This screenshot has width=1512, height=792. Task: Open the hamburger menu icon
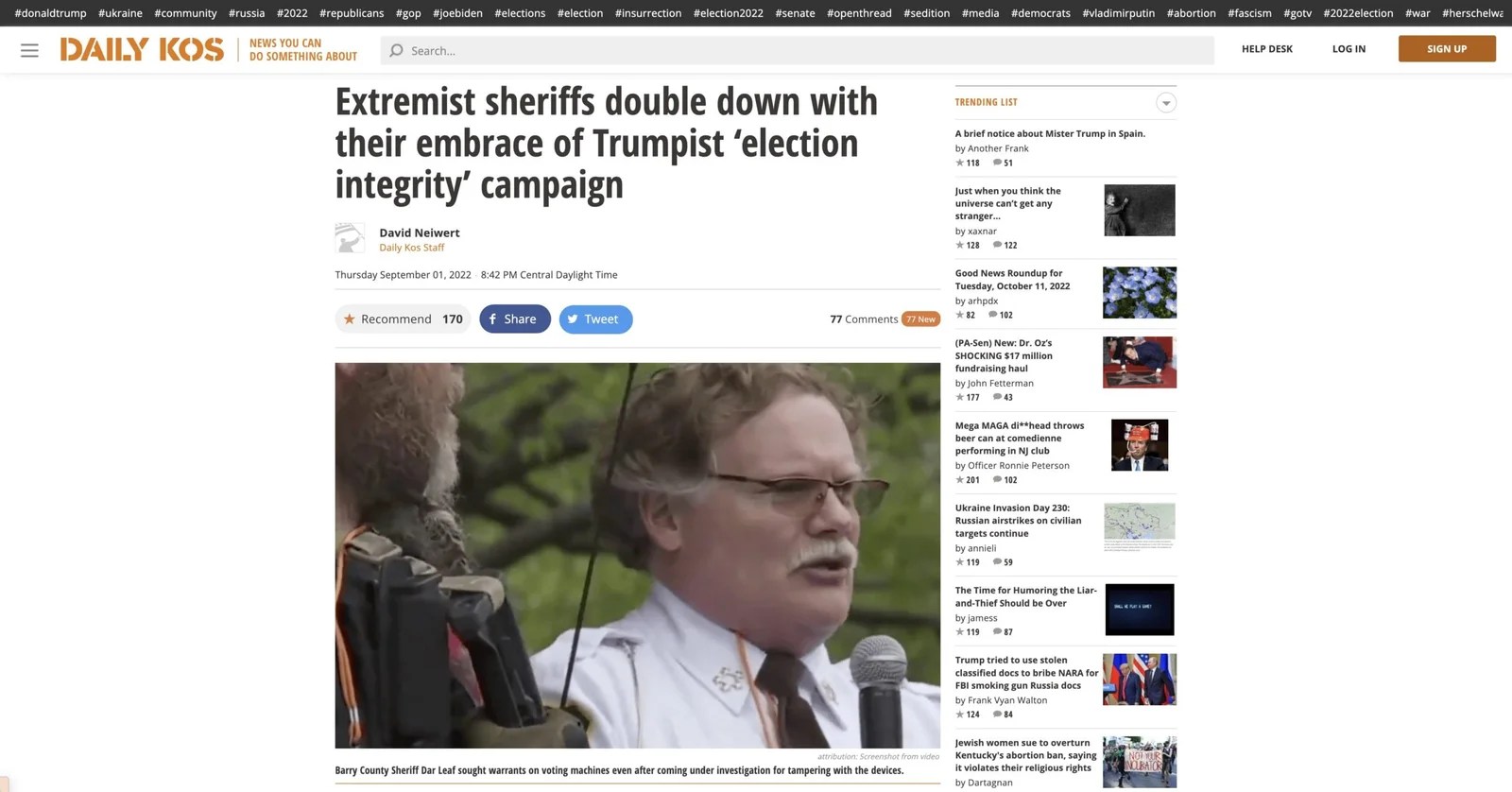29,50
